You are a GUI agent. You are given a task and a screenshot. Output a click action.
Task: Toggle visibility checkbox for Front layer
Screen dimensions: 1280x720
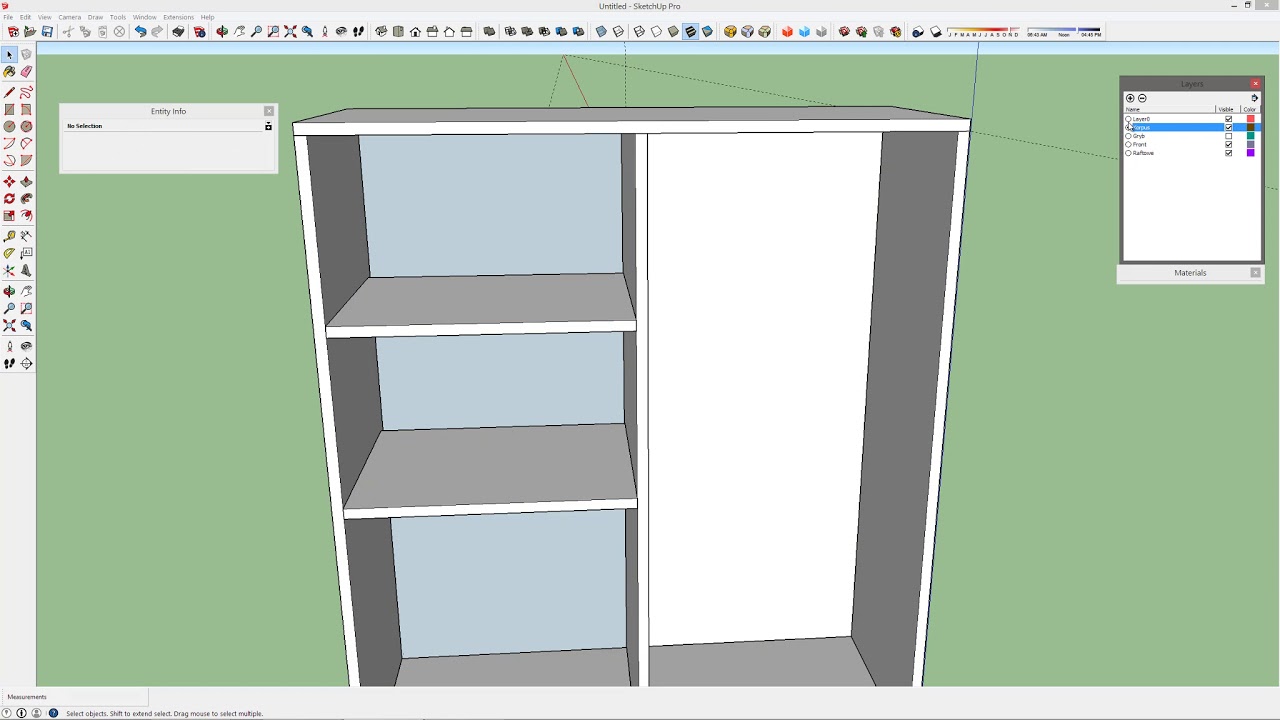(1229, 144)
